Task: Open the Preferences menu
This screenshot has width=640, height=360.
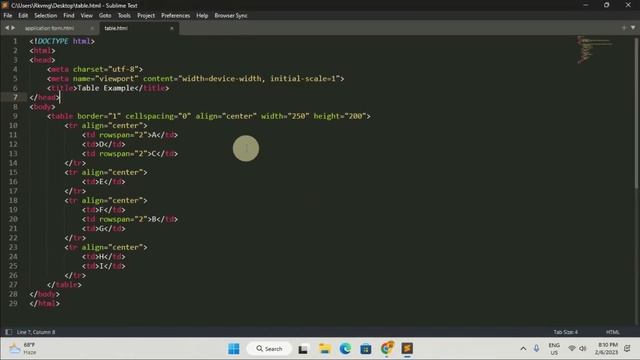Action: (176, 16)
